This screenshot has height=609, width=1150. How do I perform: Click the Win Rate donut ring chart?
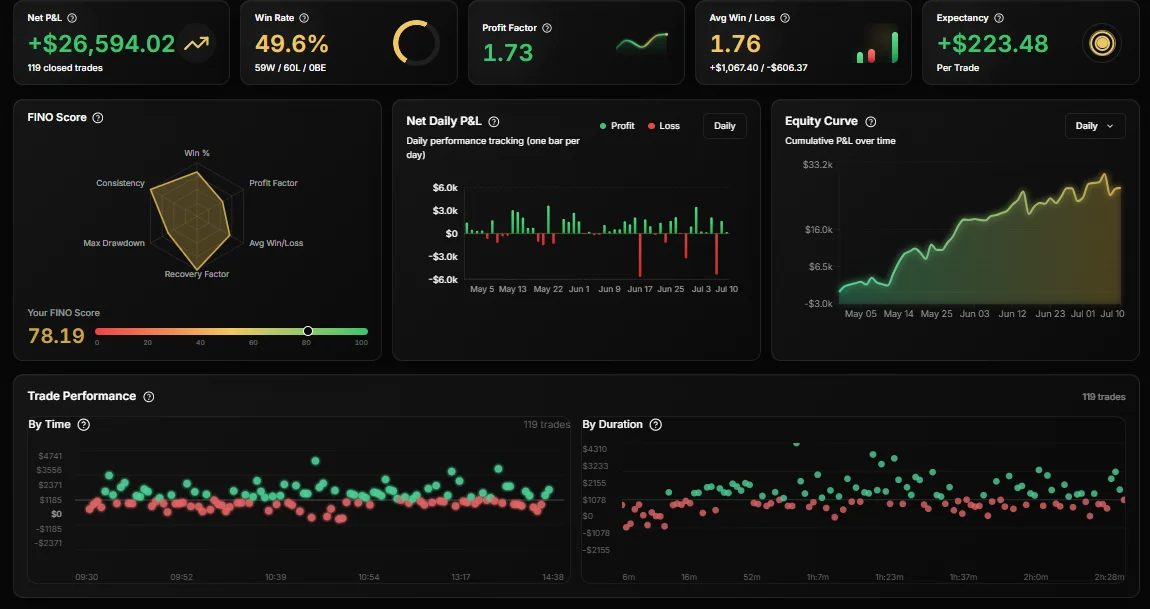click(x=416, y=43)
